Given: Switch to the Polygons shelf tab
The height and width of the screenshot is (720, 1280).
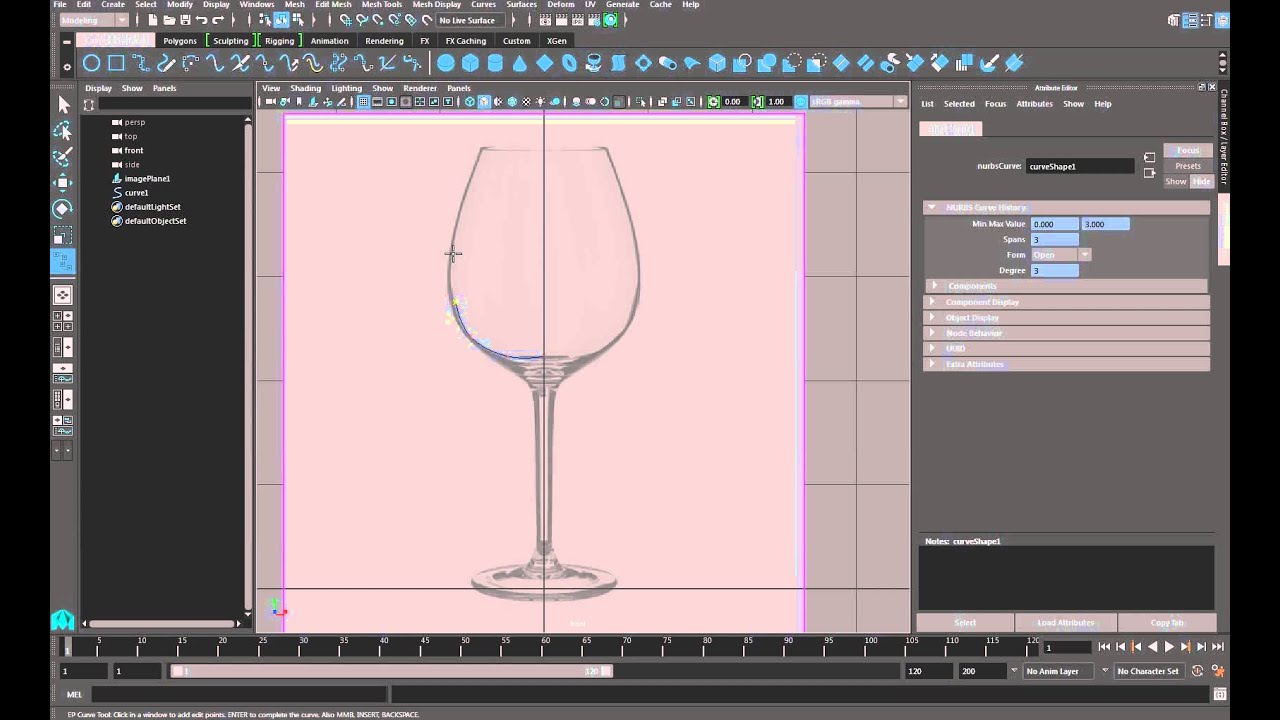Looking at the screenshot, I should (180, 41).
